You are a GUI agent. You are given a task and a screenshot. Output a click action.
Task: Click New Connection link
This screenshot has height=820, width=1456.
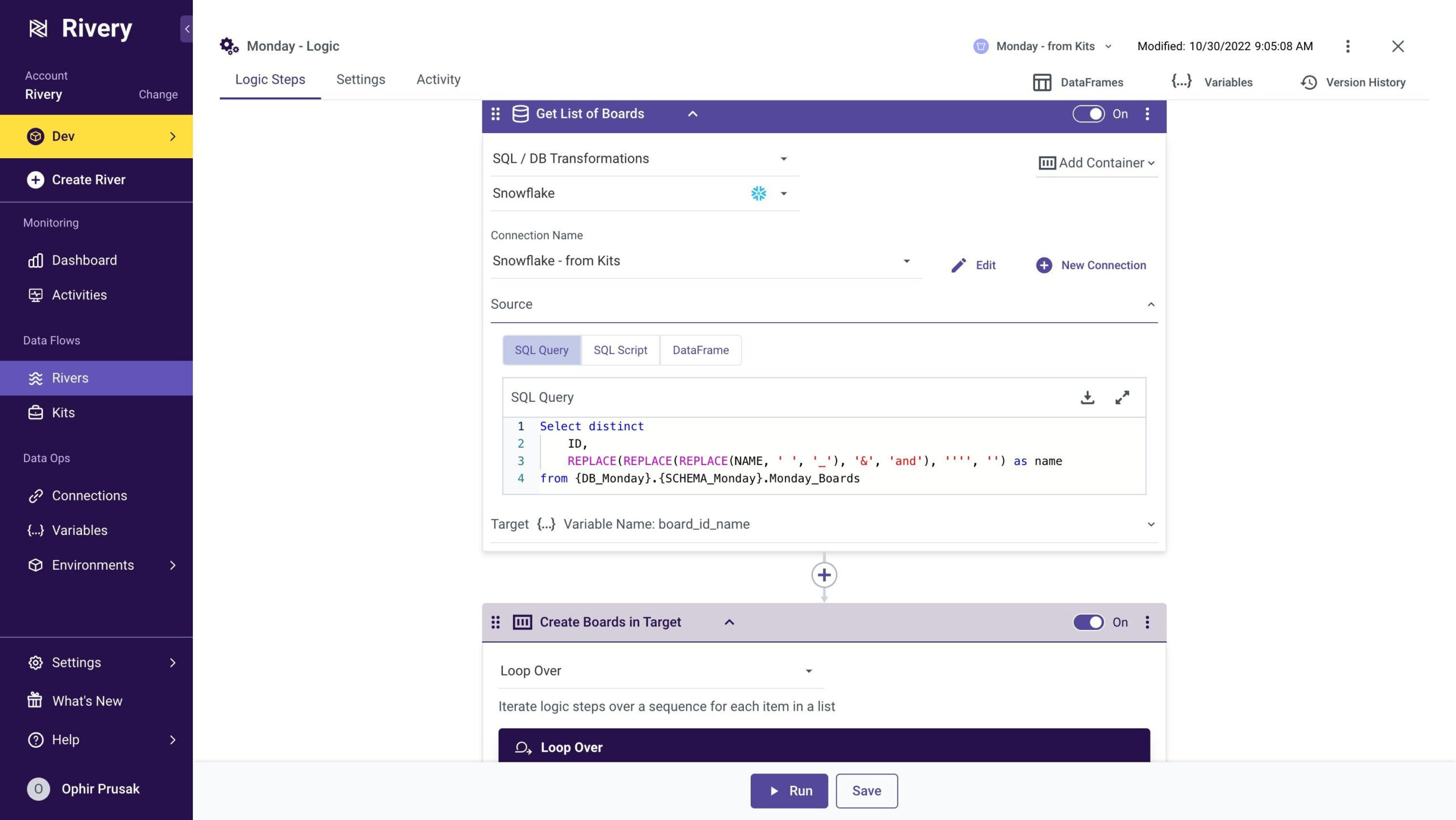1091,265
